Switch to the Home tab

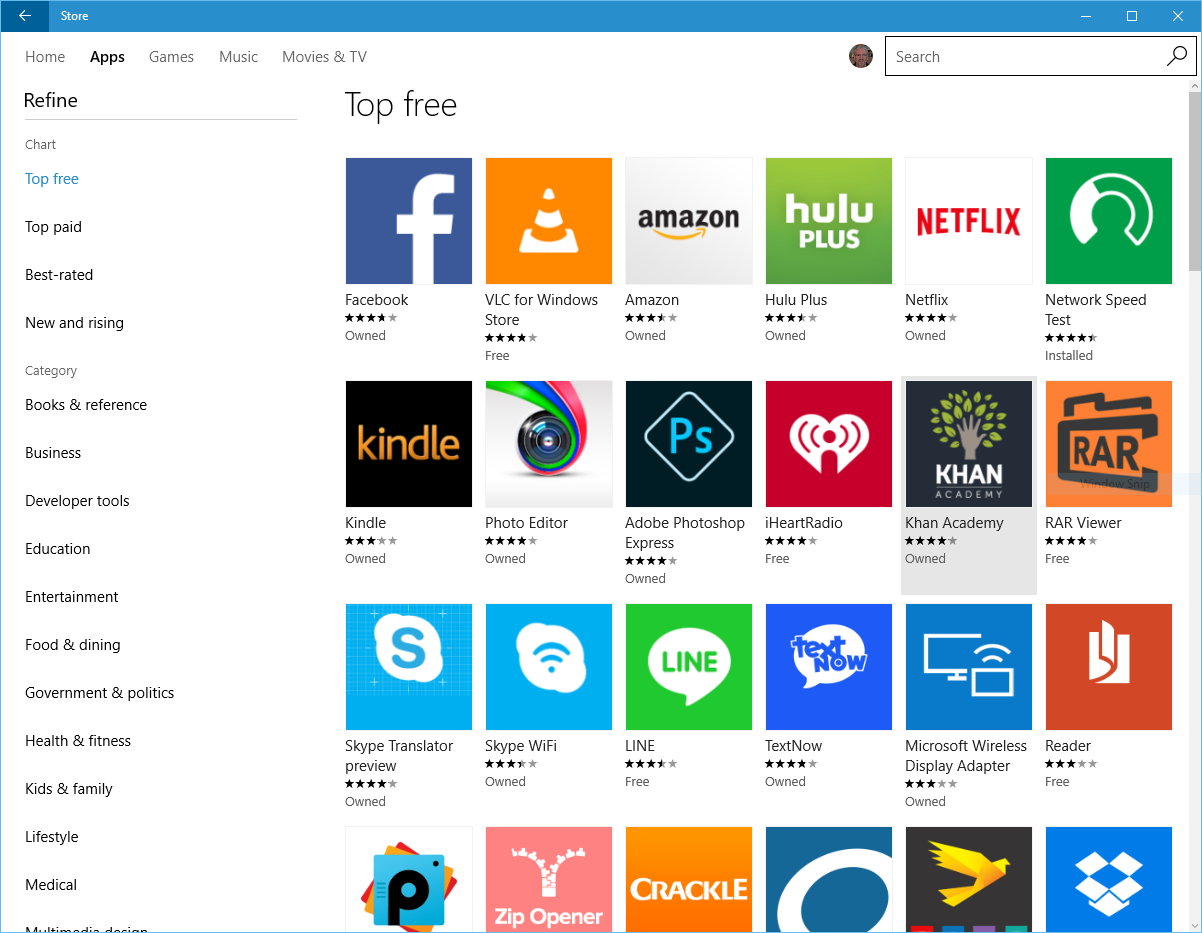[x=45, y=57]
